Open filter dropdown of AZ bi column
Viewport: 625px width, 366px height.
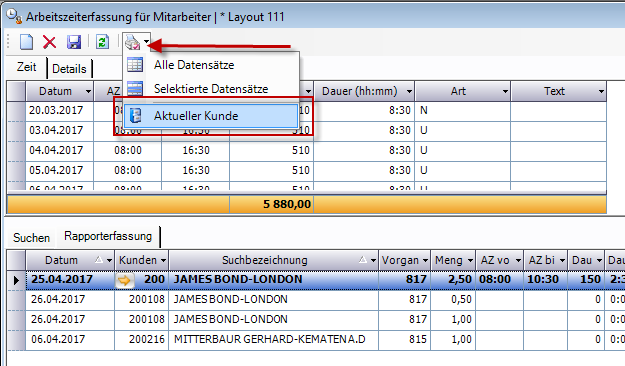(x=562, y=261)
